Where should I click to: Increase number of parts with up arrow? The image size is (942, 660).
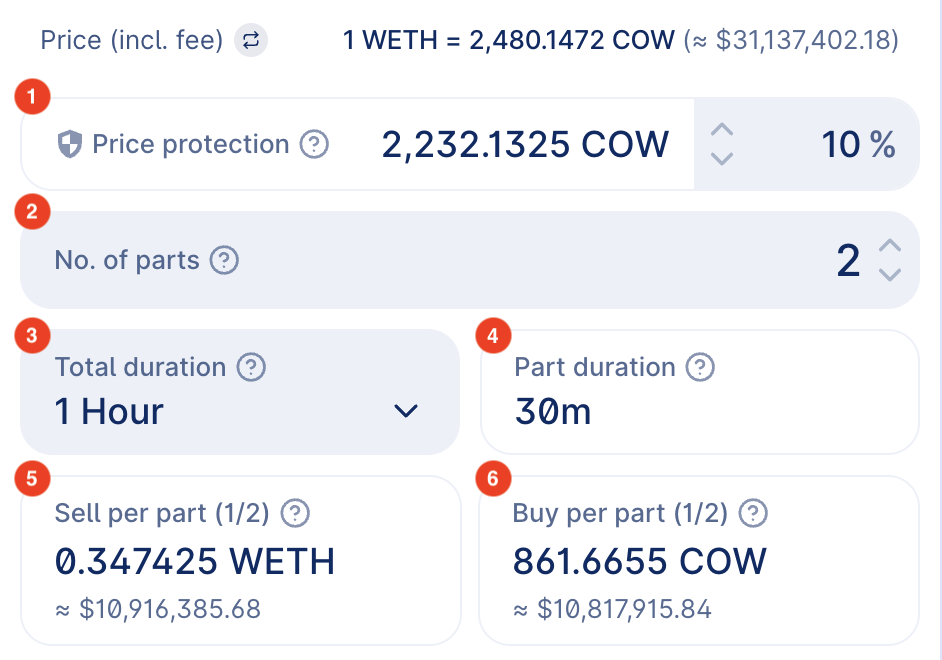point(890,246)
